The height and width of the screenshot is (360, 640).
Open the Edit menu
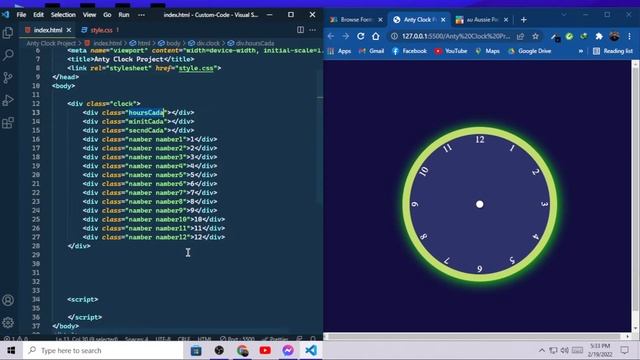(38, 15)
